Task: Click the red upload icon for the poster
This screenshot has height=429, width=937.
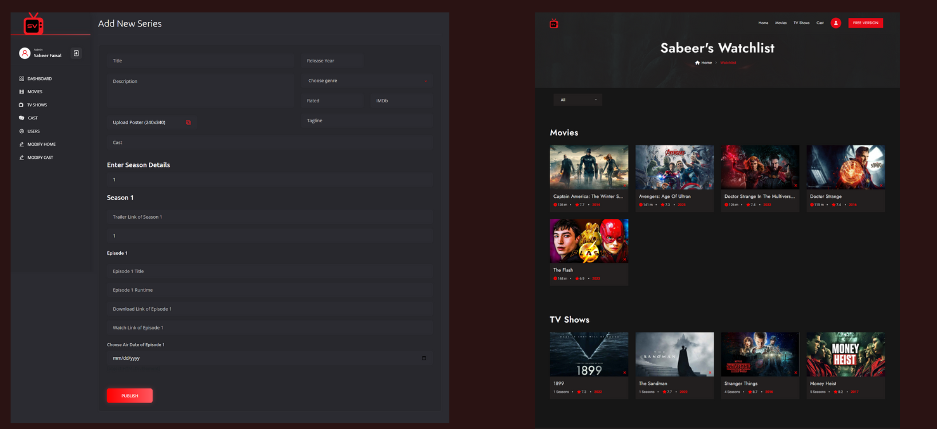Action: (188, 122)
